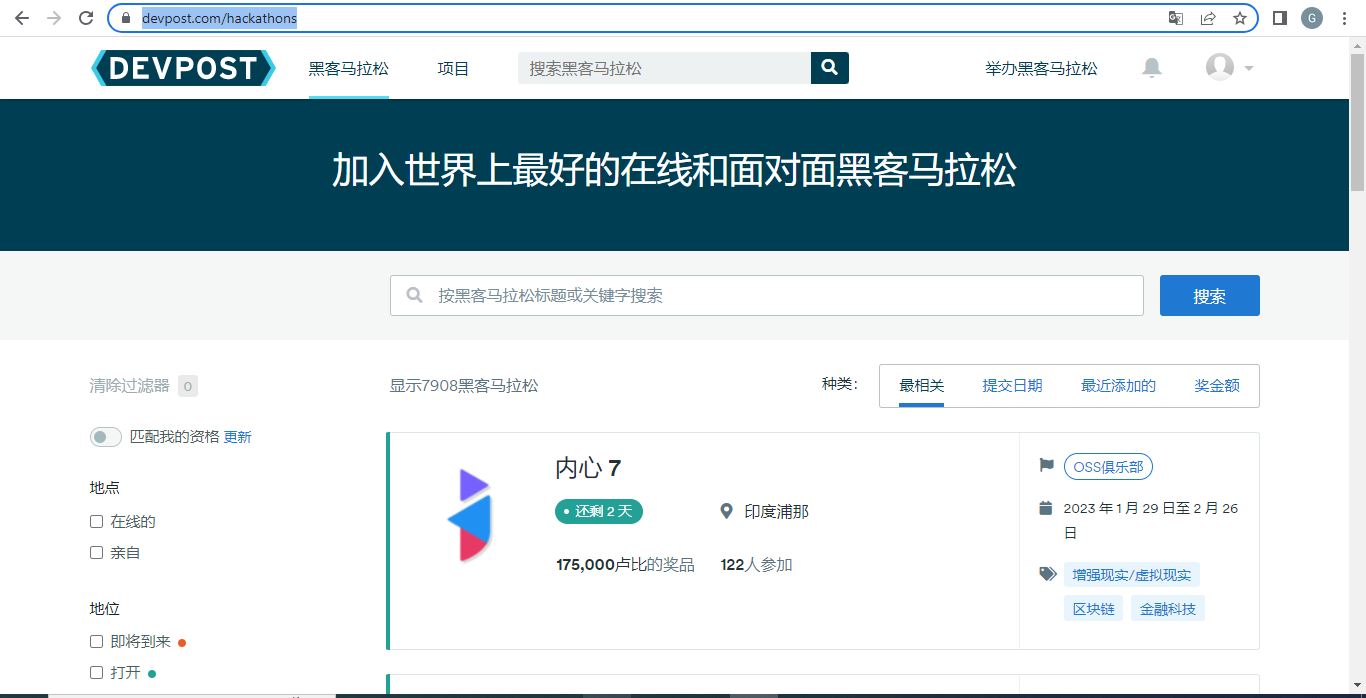
Task: Open the 项目 nav item
Action: pos(453,69)
